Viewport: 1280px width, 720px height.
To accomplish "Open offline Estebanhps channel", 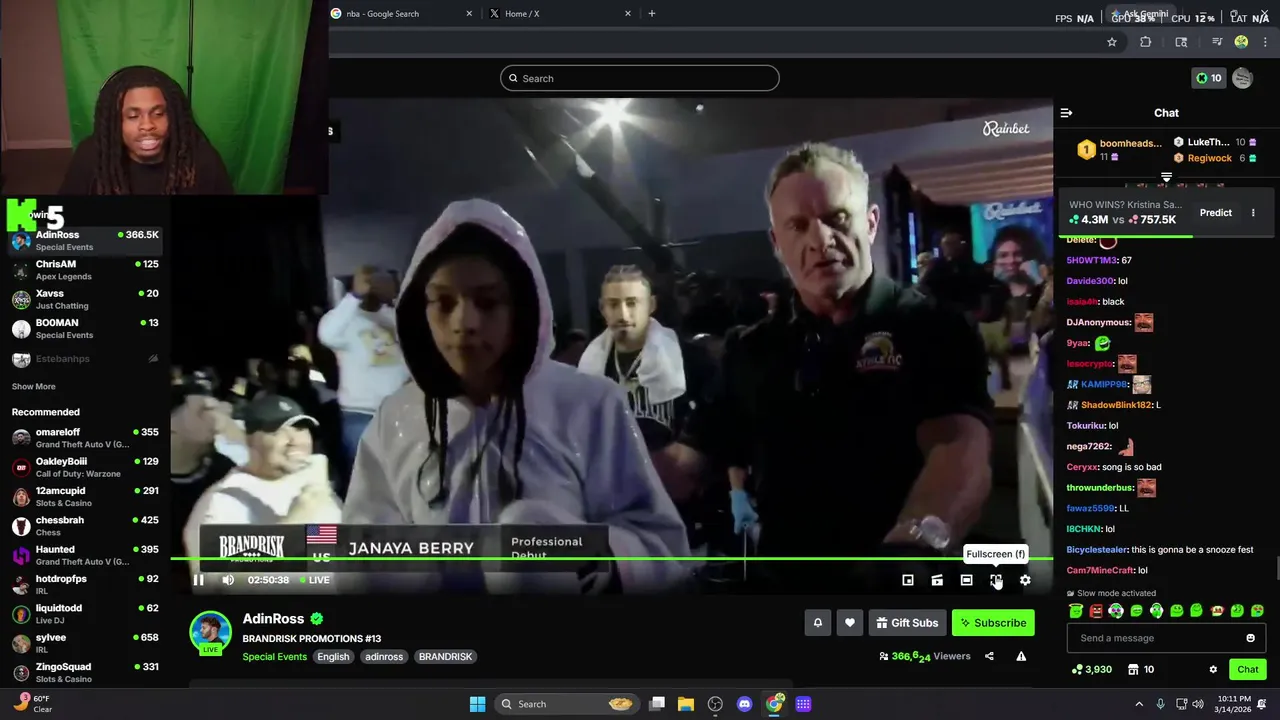I will (x=85, y=359).
